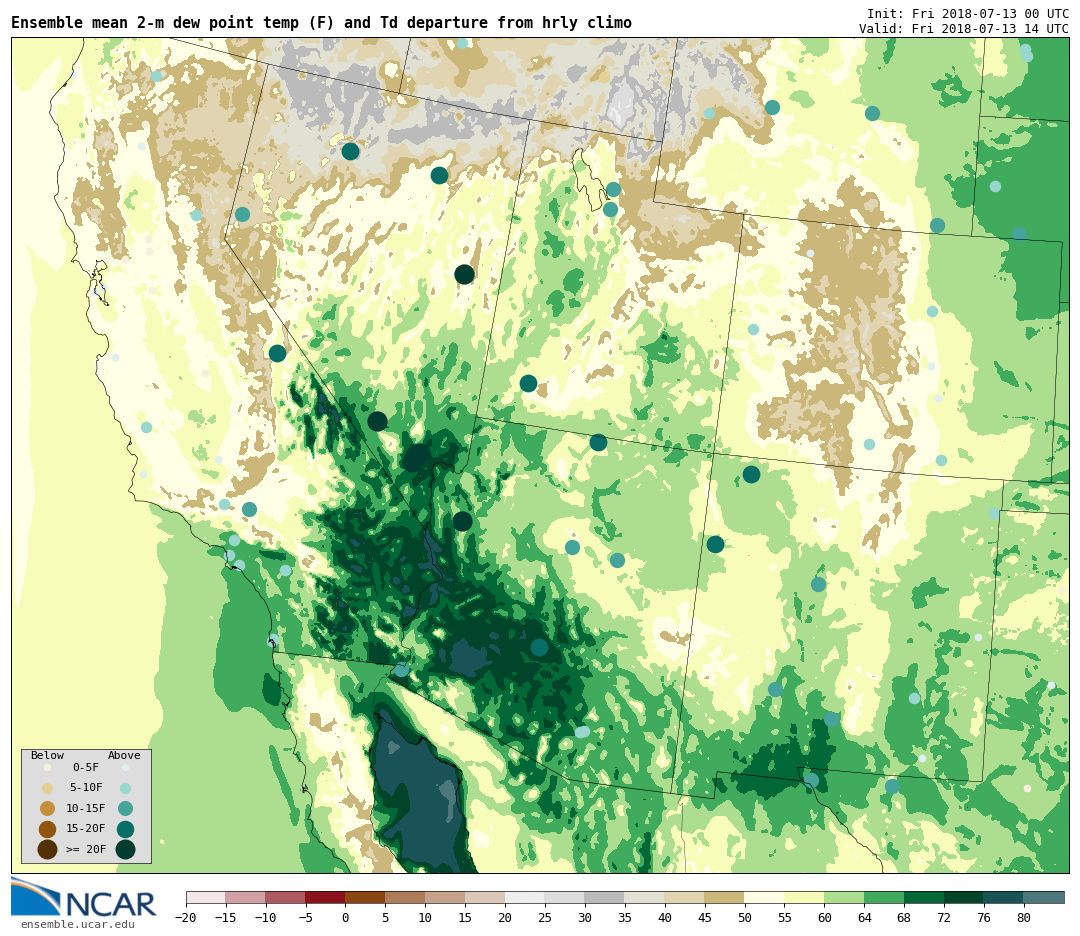
Task: Click the 40 tick label on the colorbar
Action: coord(665,917)
